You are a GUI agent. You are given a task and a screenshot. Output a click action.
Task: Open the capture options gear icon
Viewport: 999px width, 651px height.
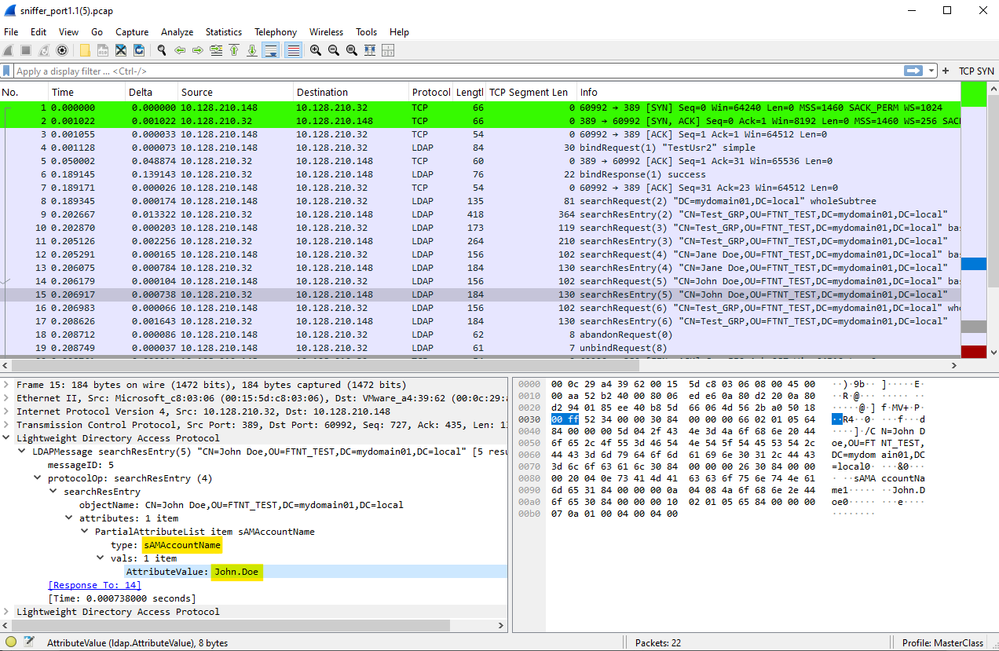(x=62, y=50)
